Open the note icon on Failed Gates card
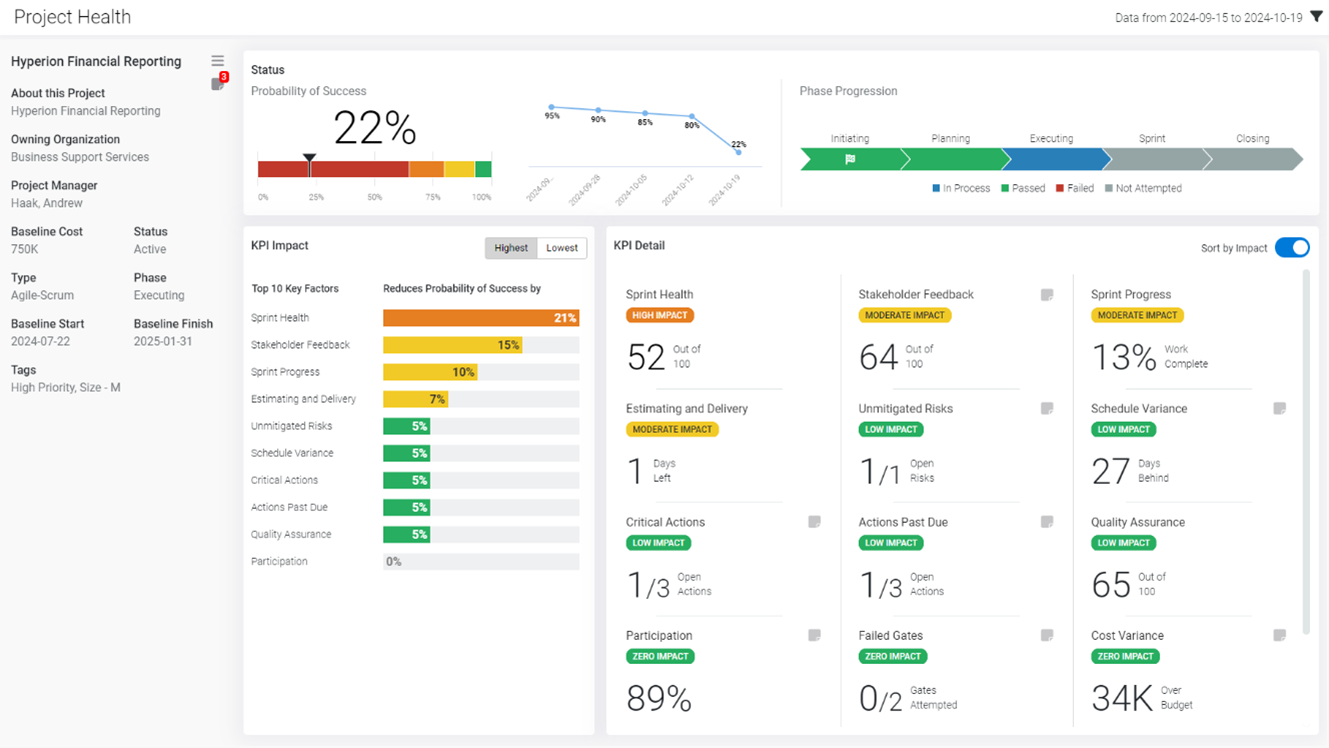Viewport: 1329px width, 748px height. [1047, 635]
